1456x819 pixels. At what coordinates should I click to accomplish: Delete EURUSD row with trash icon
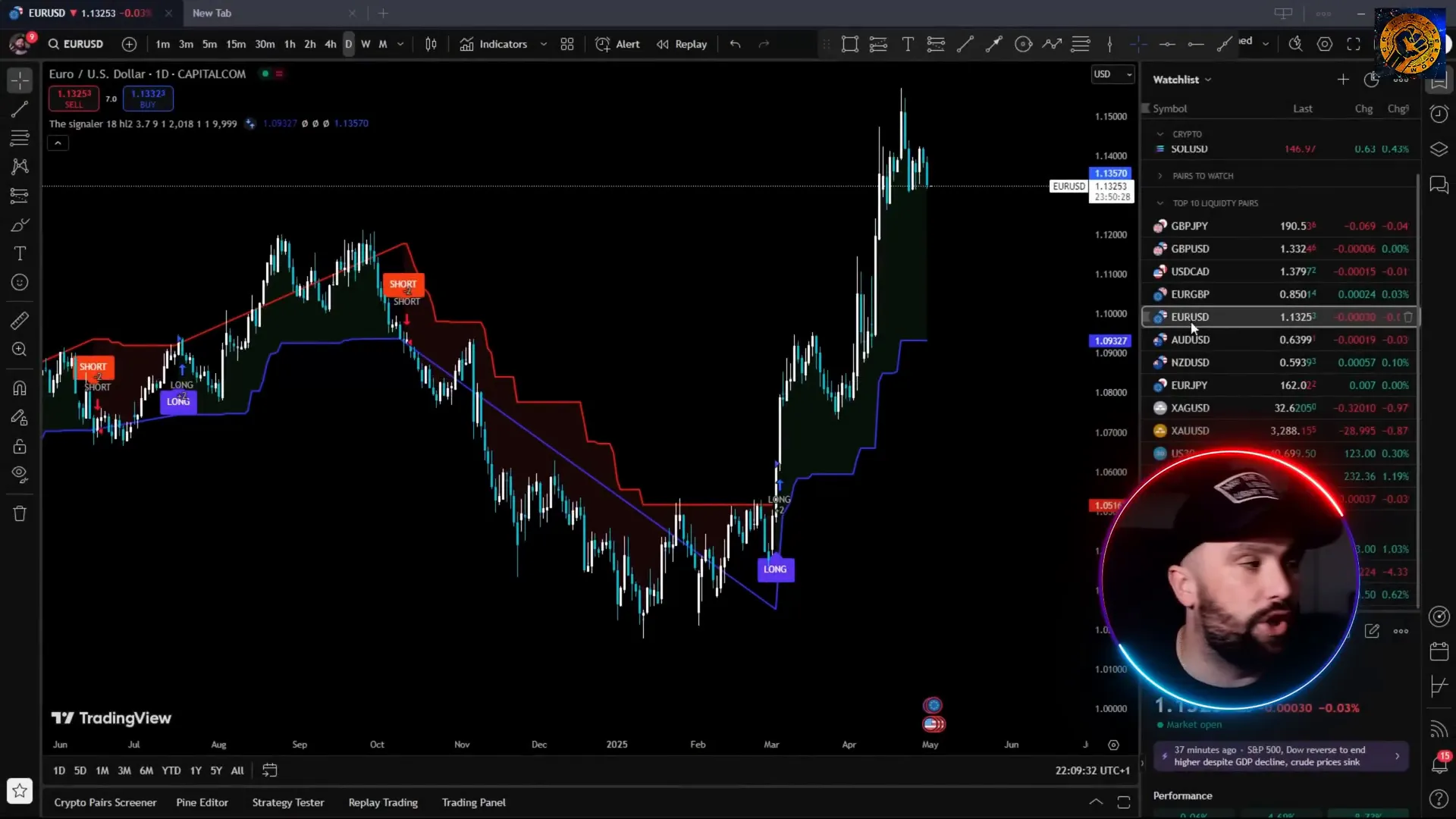click(x=1408, y=317)
